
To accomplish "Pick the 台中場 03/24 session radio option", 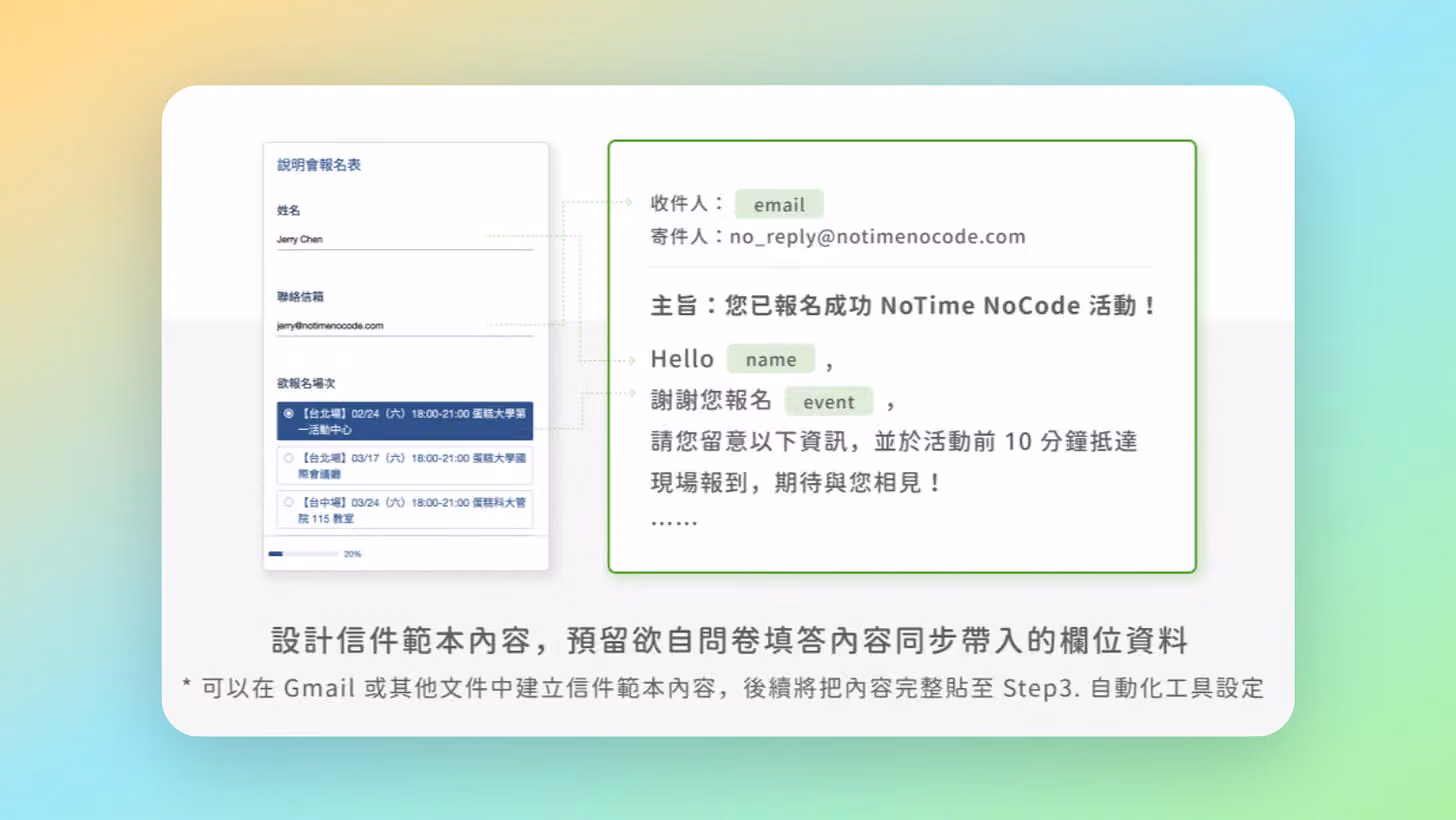I will (x=405, y=509).
